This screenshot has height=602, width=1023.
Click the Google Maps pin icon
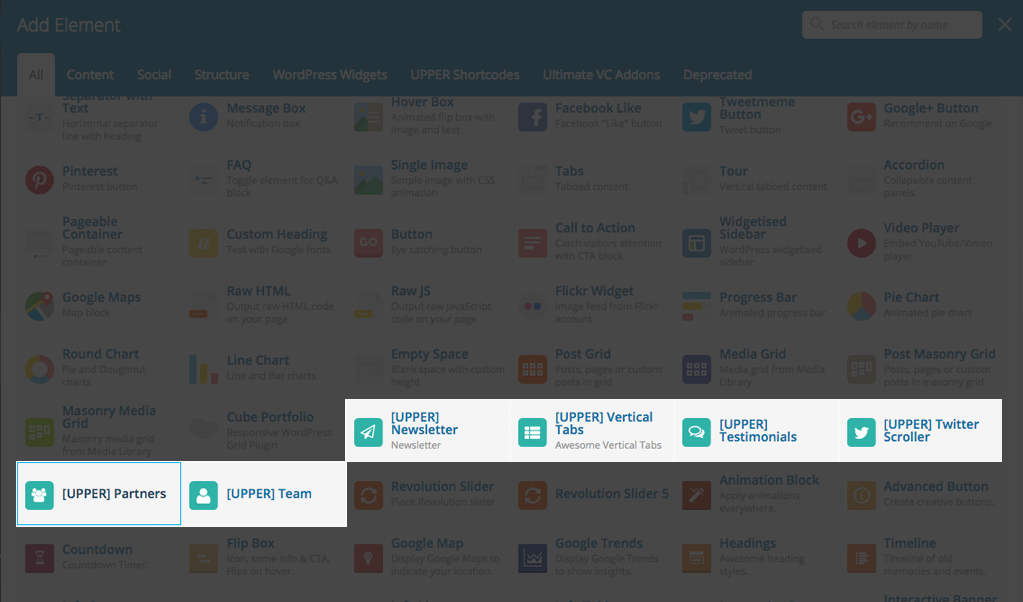pos(39,306)
